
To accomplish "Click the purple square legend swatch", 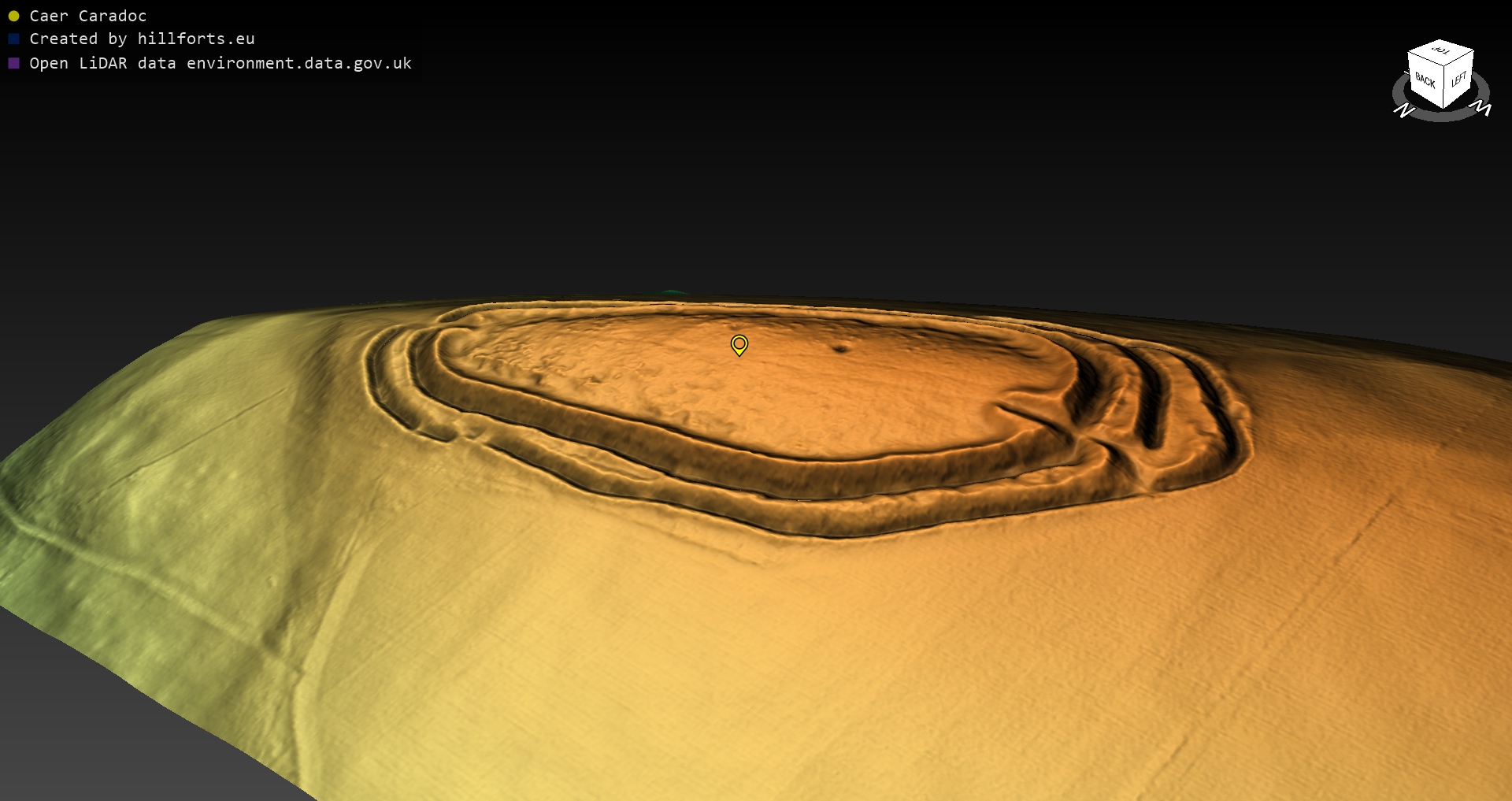I will pyautogui.click(x=13, y=63).
